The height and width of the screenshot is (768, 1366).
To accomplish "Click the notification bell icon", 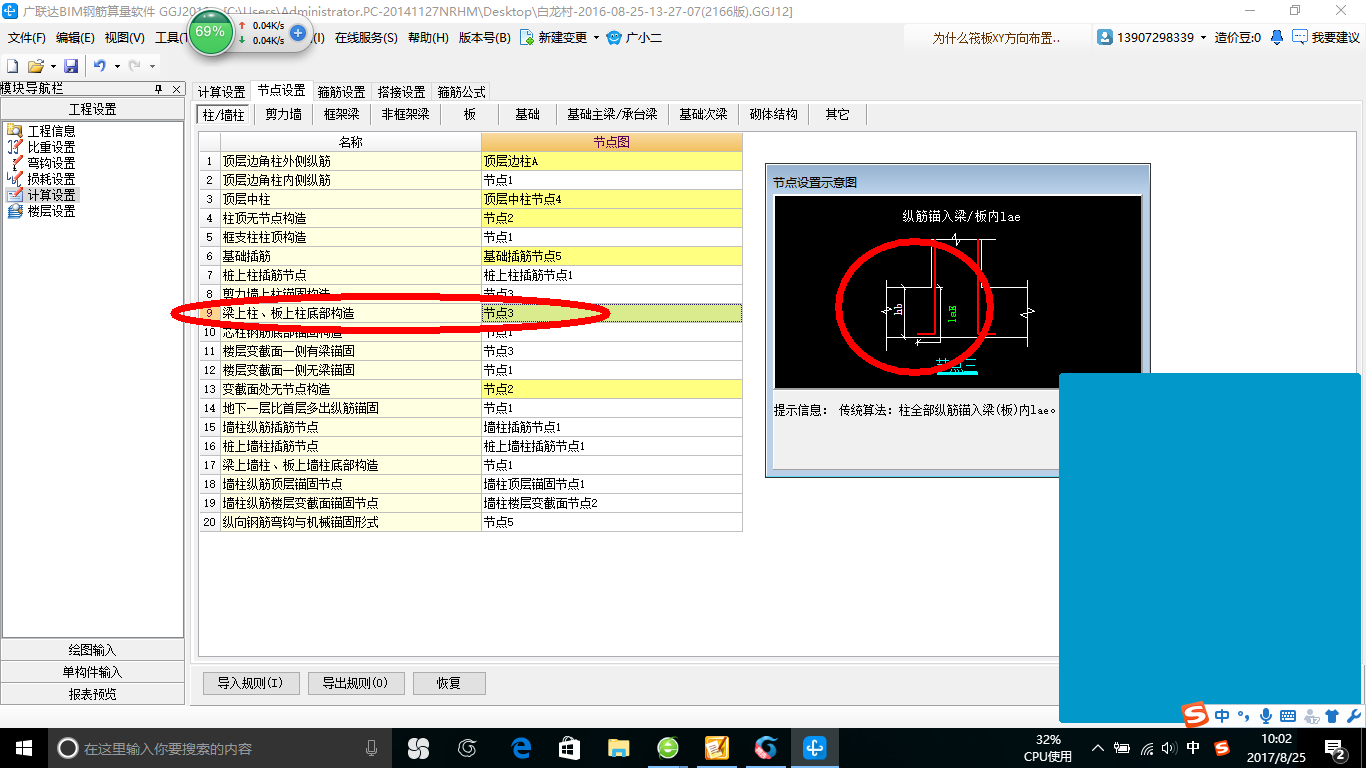I will point(1277,37).
